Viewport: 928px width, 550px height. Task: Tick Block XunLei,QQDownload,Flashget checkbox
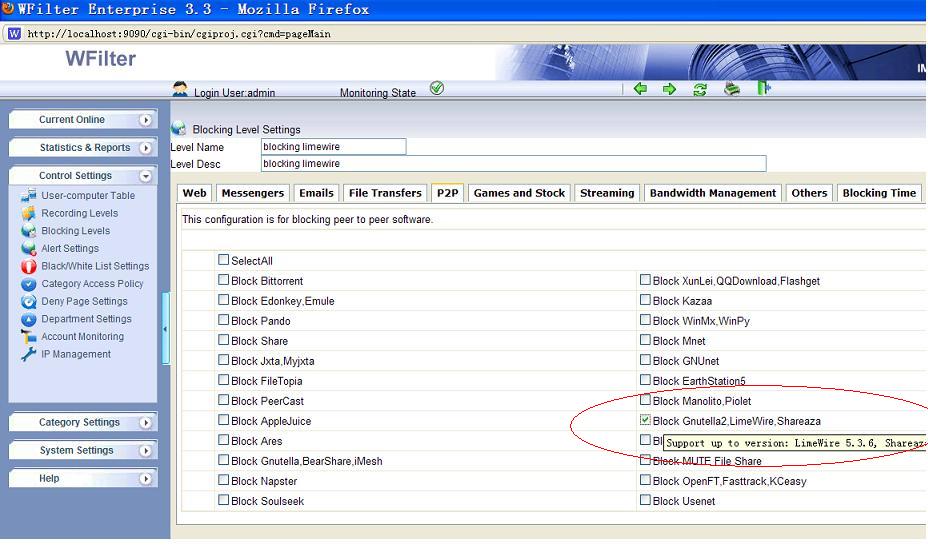[645, 279]
